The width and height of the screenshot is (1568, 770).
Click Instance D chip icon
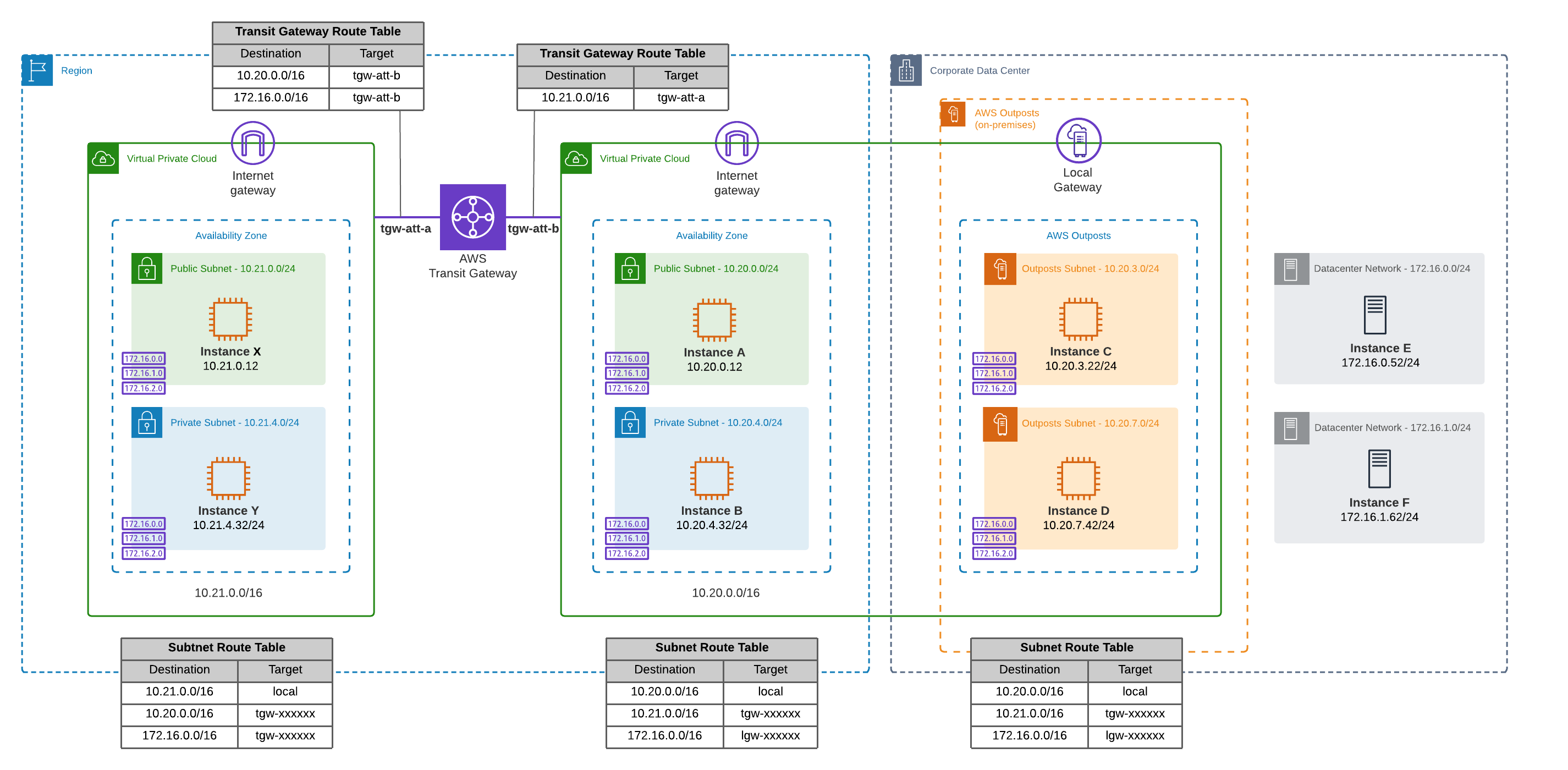[x=1078, y=478]
